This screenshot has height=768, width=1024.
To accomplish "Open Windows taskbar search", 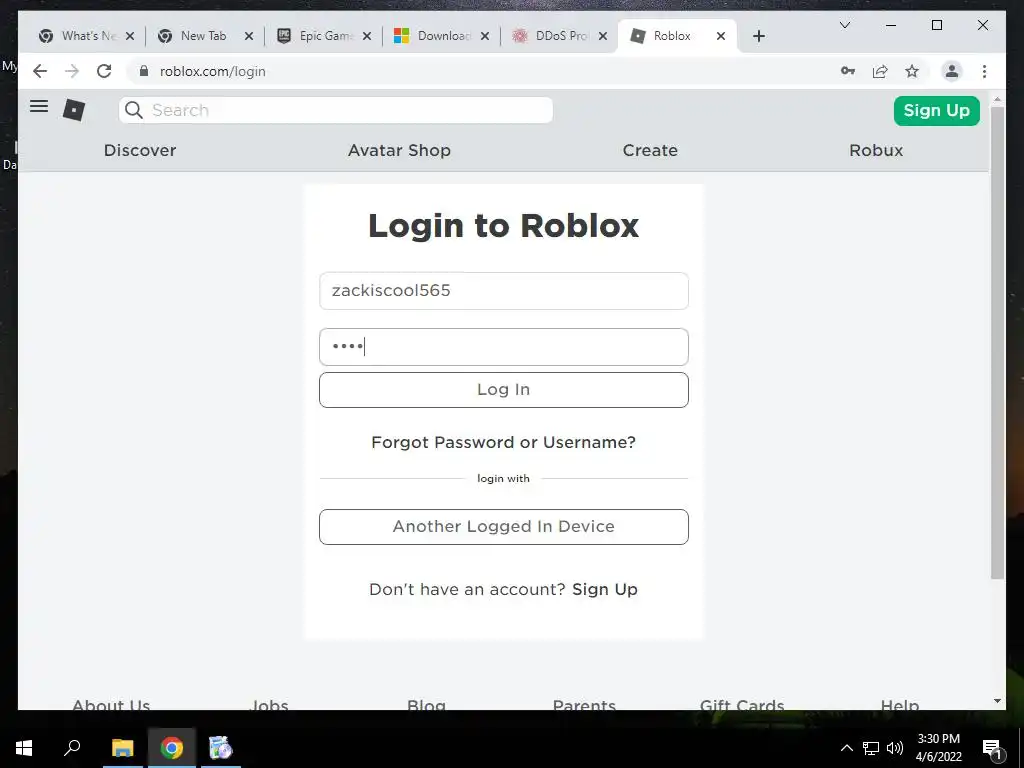I will (72, 748).
